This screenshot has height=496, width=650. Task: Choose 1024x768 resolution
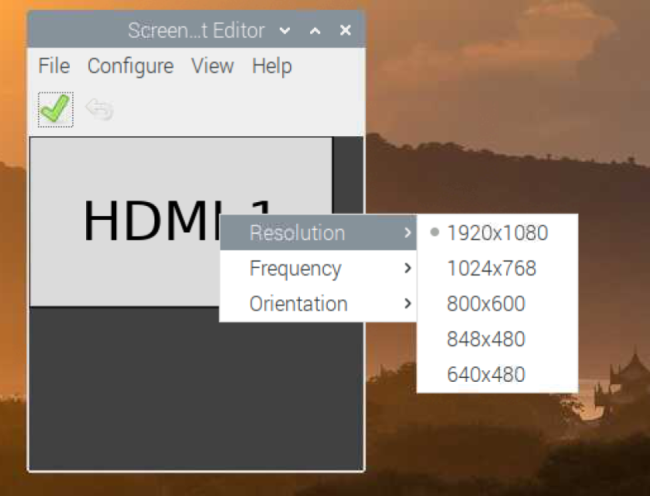491,268
